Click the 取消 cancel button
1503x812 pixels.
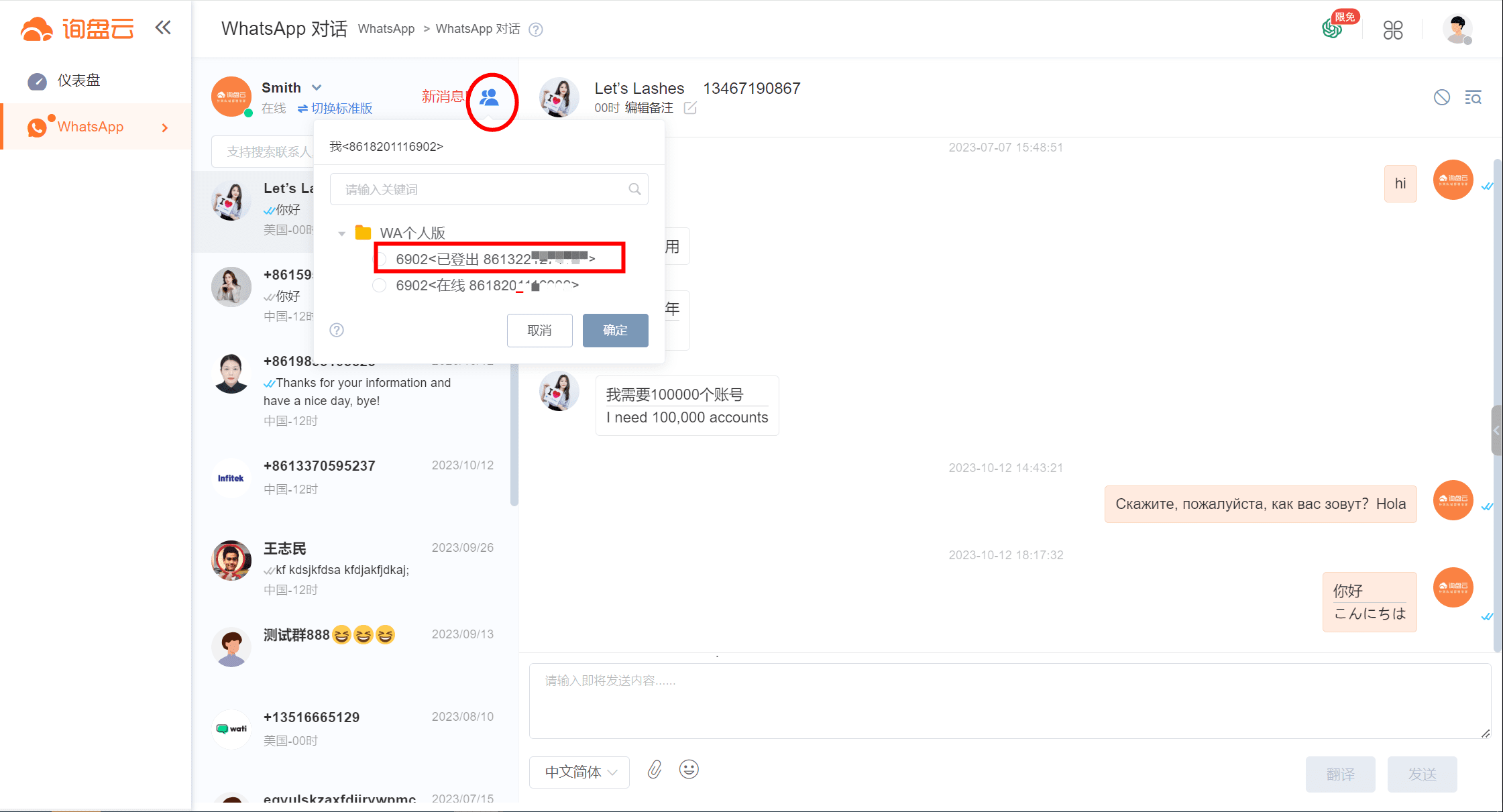pos(539,331)
